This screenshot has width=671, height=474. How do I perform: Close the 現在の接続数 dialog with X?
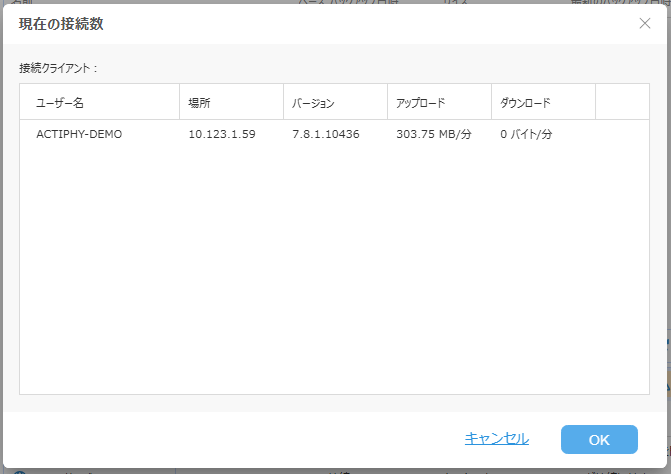pos(644,23)
